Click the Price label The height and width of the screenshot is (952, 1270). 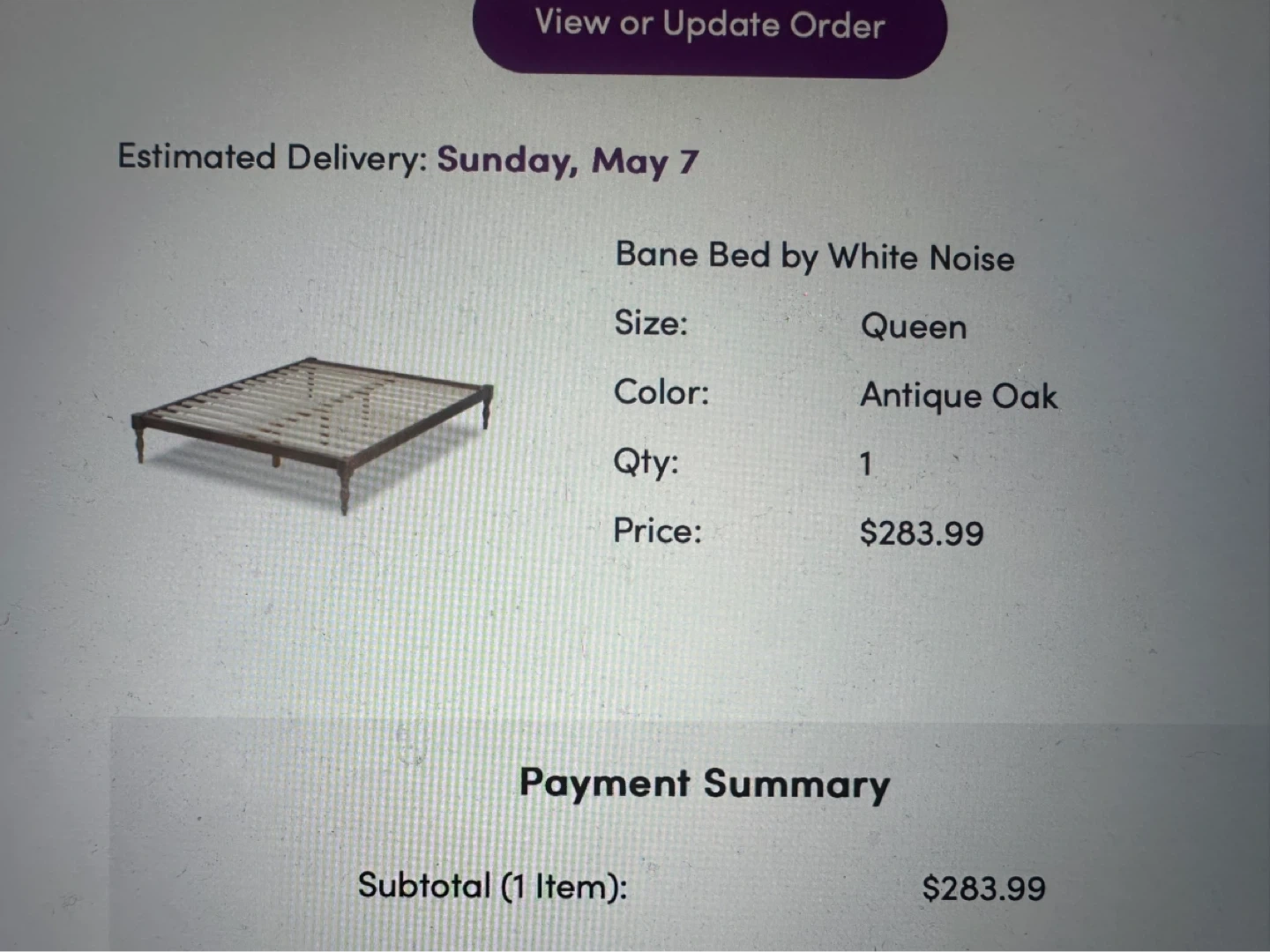pos(657,532)
